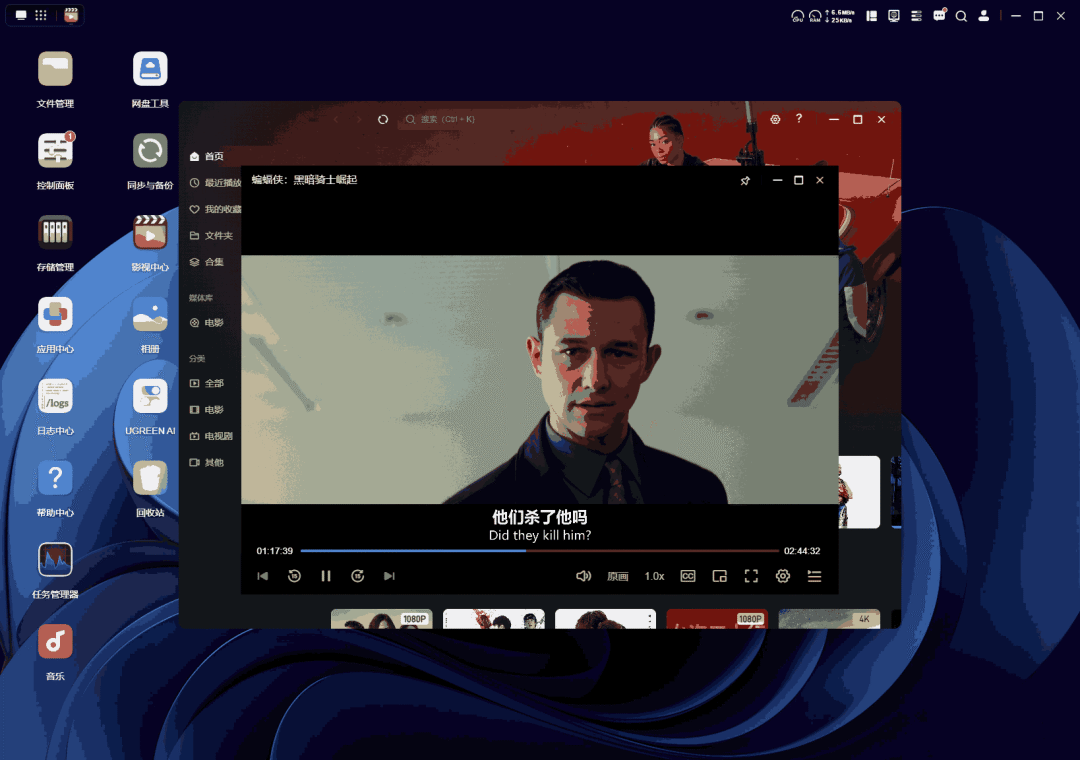
Task: Open the 网盘工具 desktop app
Action: coord(150,69)
